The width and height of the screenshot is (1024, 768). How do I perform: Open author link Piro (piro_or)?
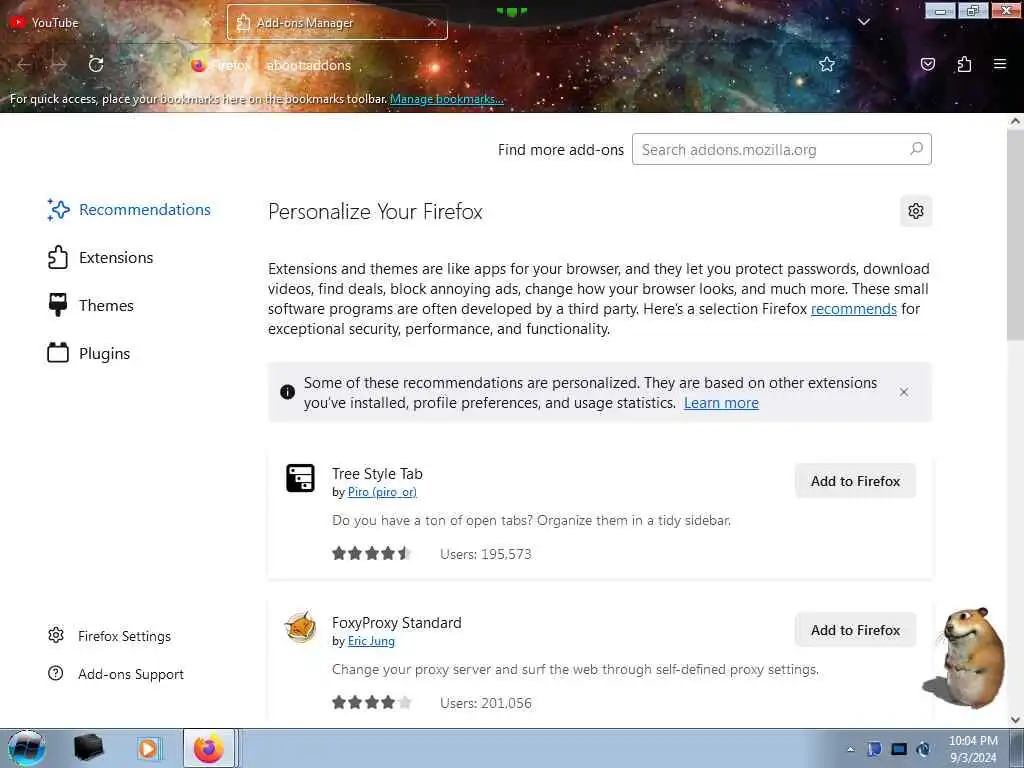(x=382, y=492)
